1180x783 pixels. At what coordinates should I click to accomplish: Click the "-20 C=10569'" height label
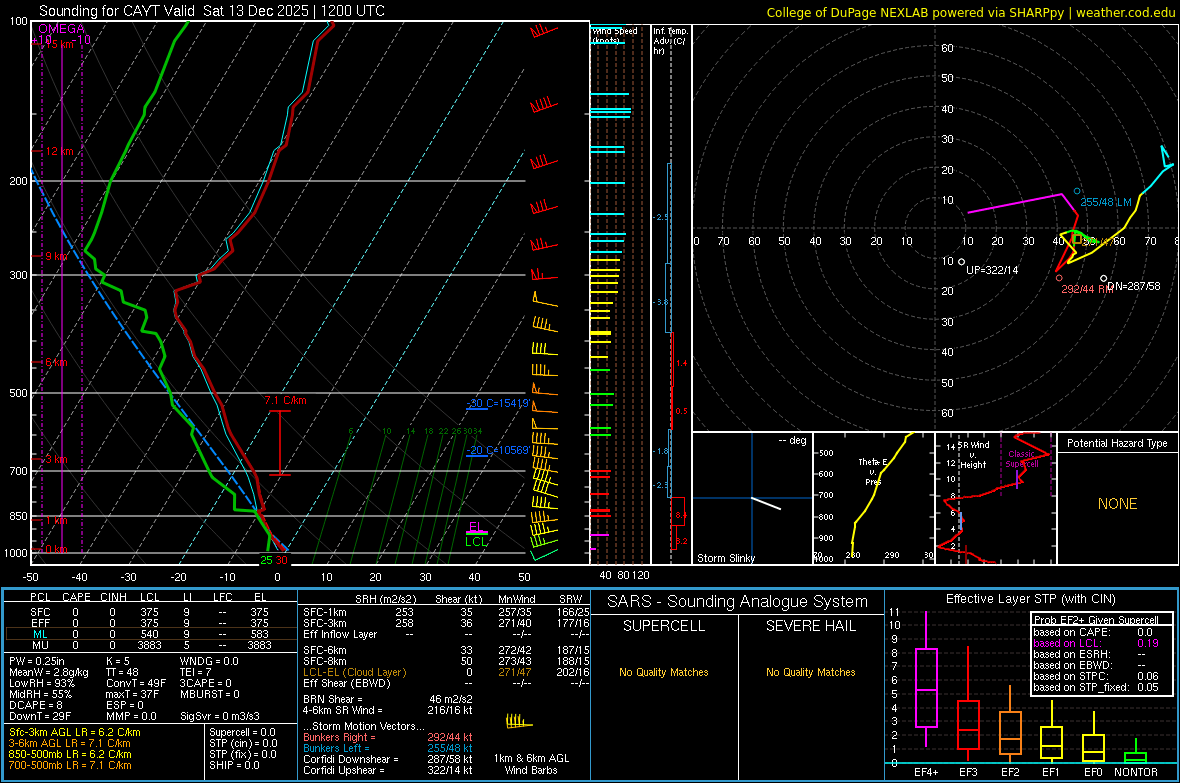498,450
